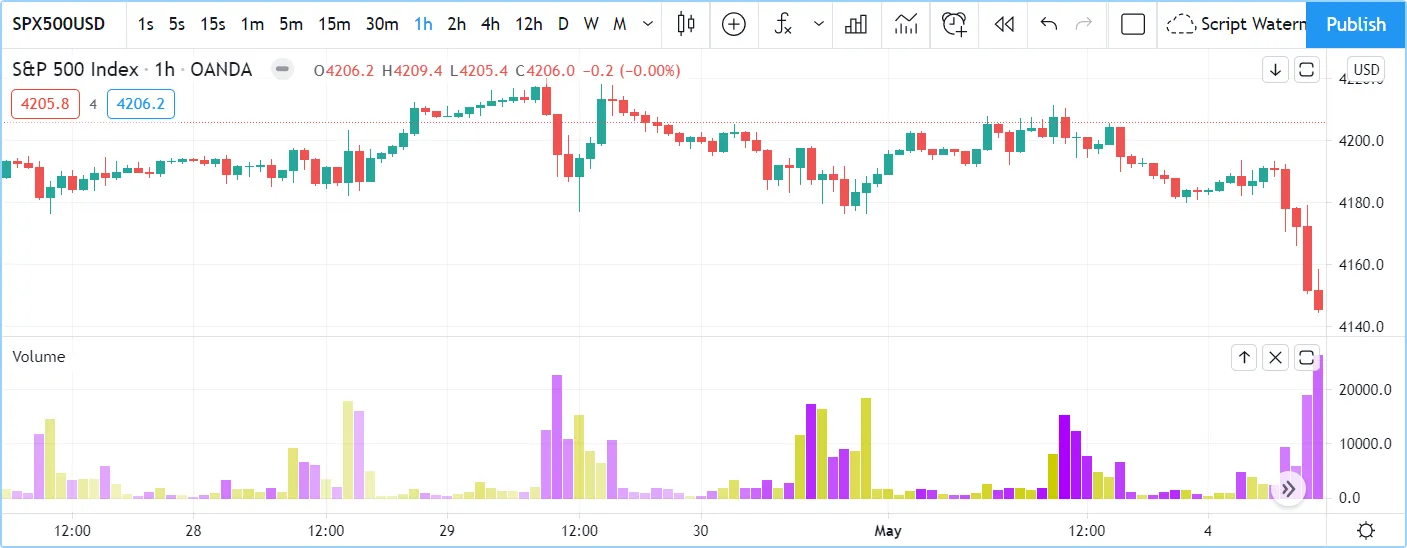Image resolution: width=1407 pixels, height=548 pixels.
Task: Switch to the 4h timeframe
Action: (490, 24)
